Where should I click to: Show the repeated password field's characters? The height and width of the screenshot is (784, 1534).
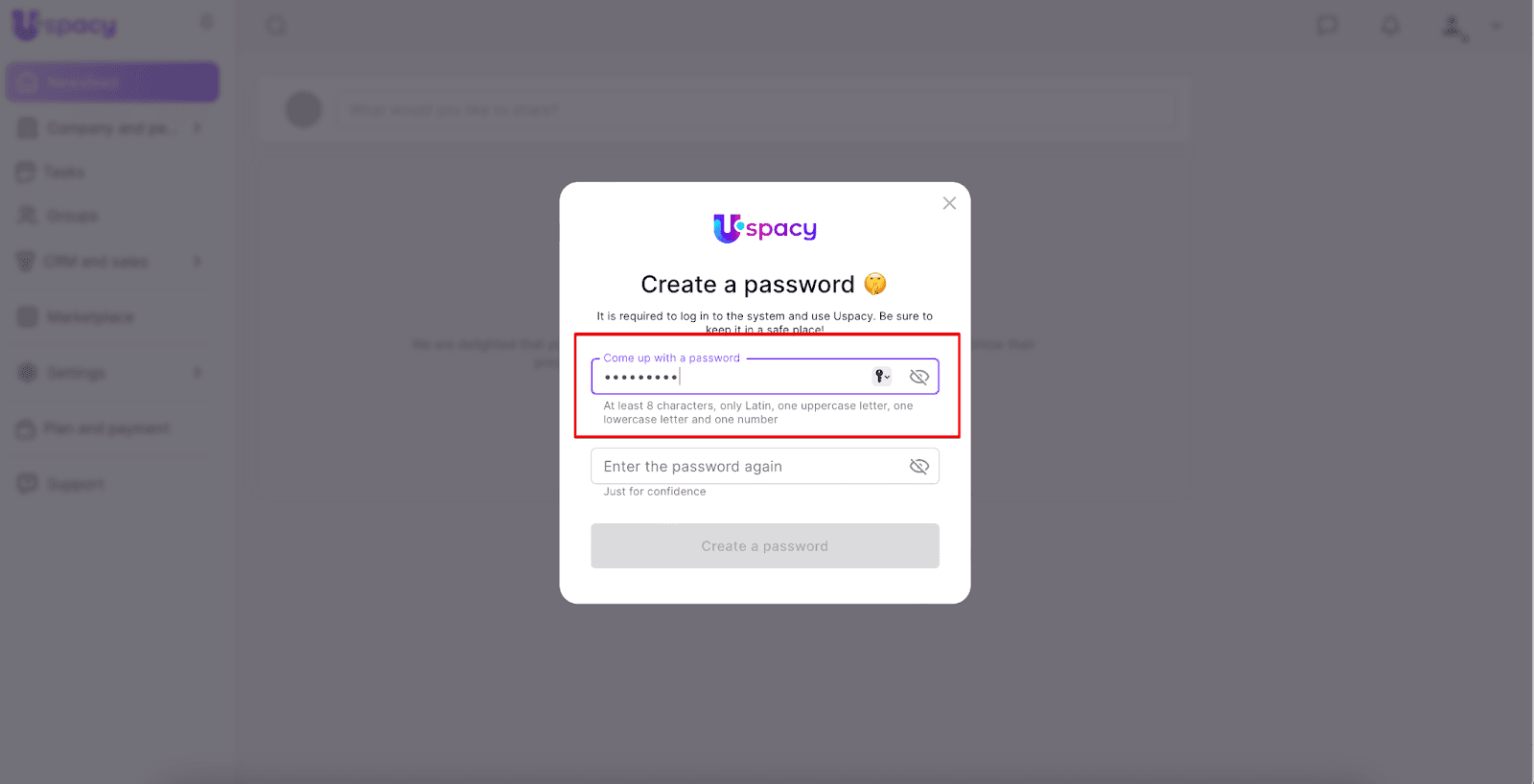pos(919,467)
